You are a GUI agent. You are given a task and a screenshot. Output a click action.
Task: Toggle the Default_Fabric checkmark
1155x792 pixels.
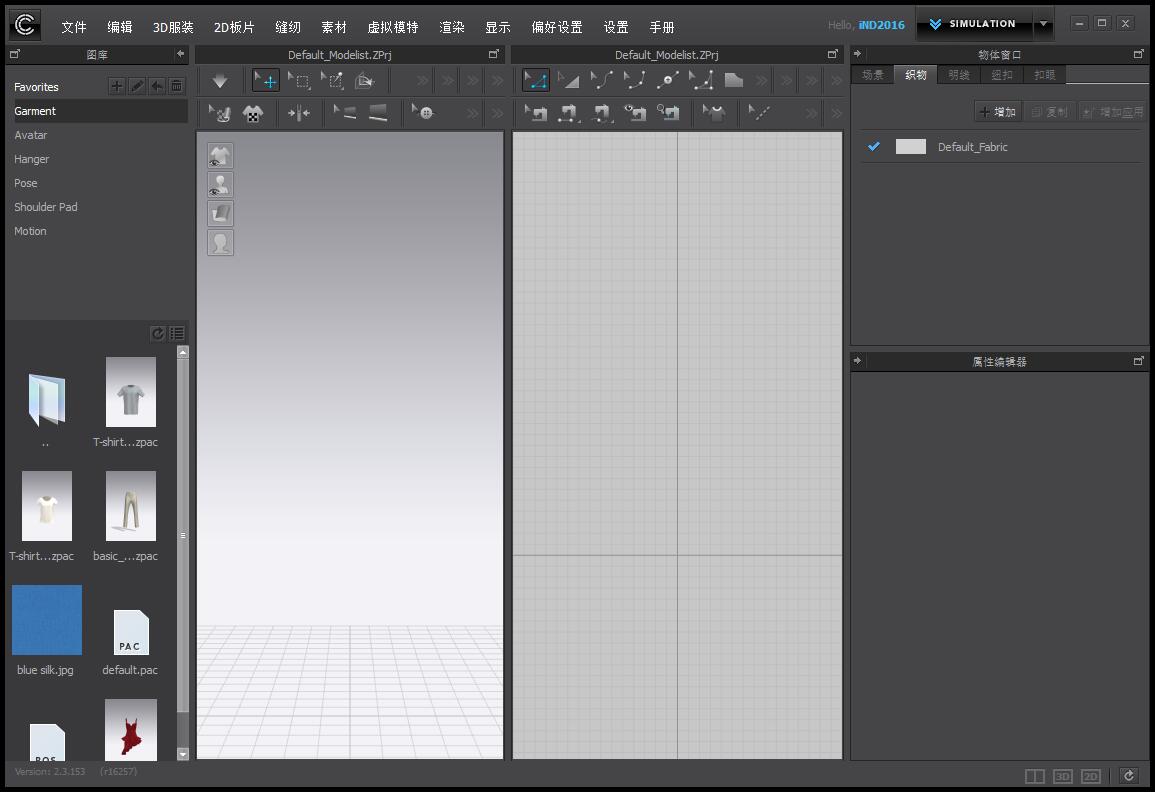(874, 146)
